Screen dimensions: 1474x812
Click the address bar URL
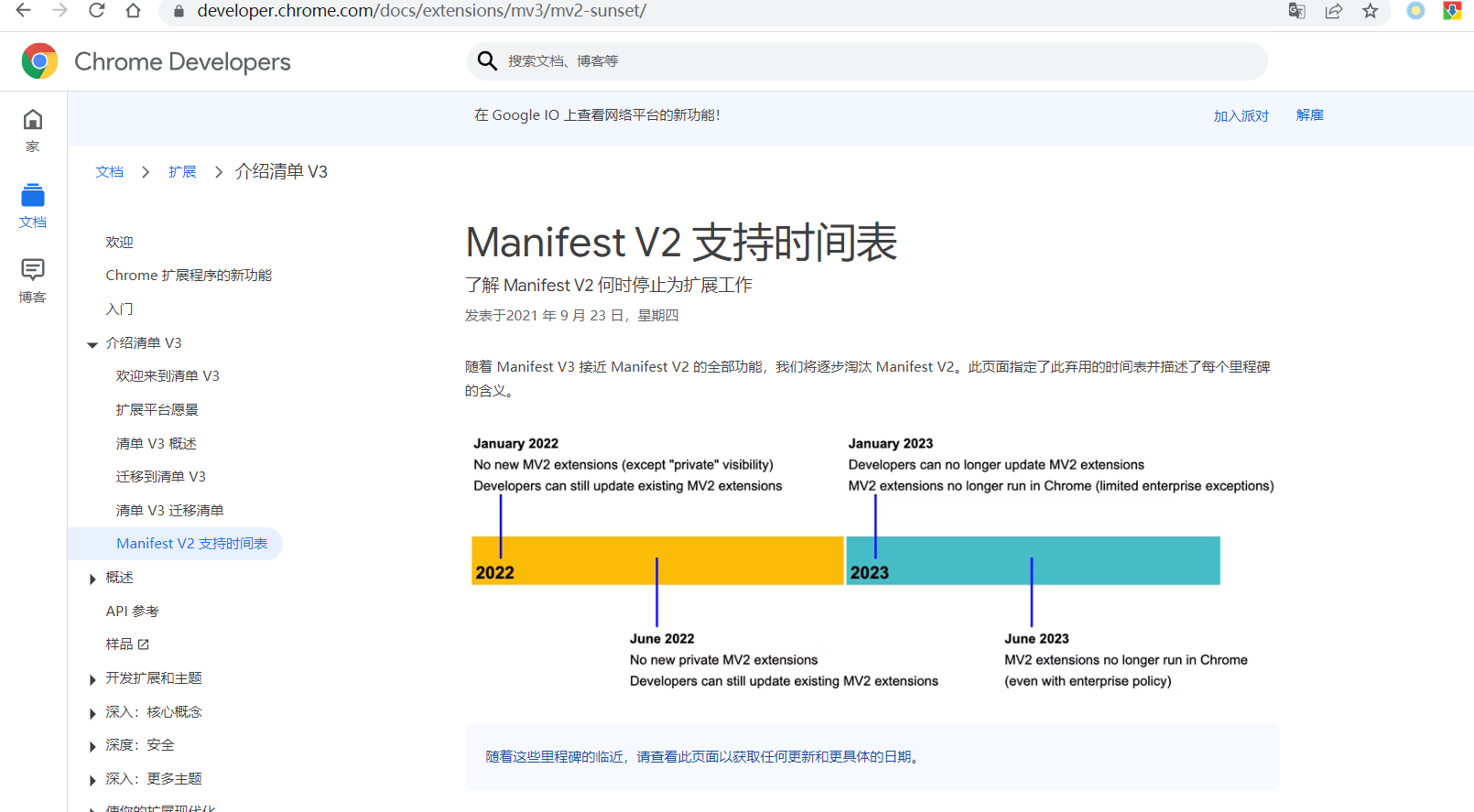tap(422, 11)
